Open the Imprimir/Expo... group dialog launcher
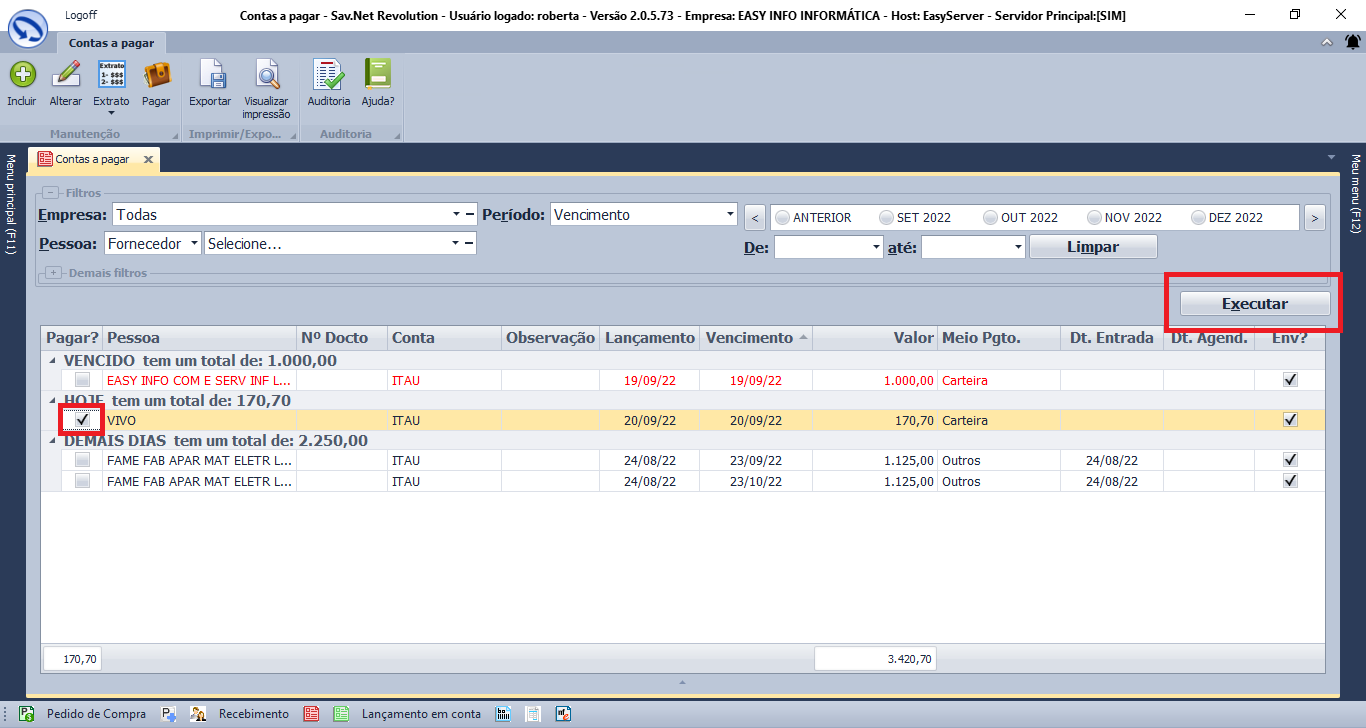1366x728 pixels. 294,135
